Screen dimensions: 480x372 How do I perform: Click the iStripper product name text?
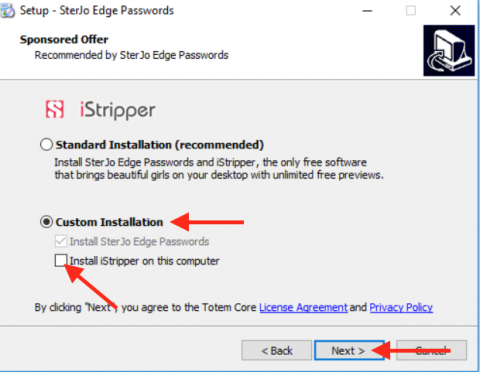click(118, 111)
